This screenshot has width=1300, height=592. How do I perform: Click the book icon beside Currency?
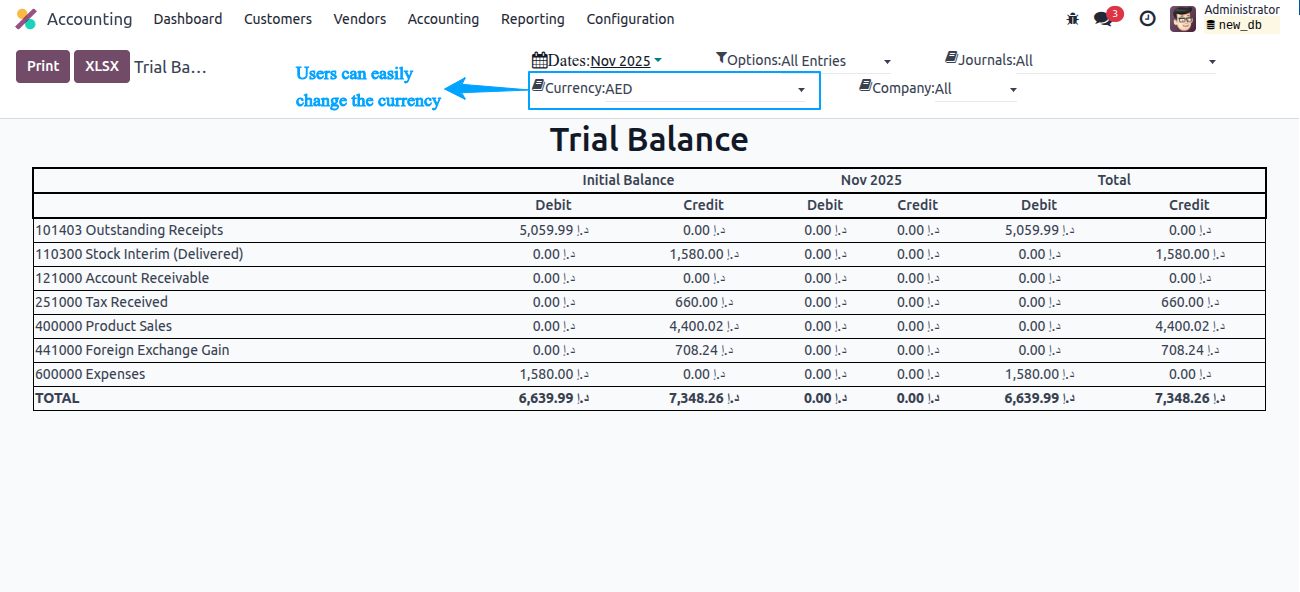coord(538,86)
